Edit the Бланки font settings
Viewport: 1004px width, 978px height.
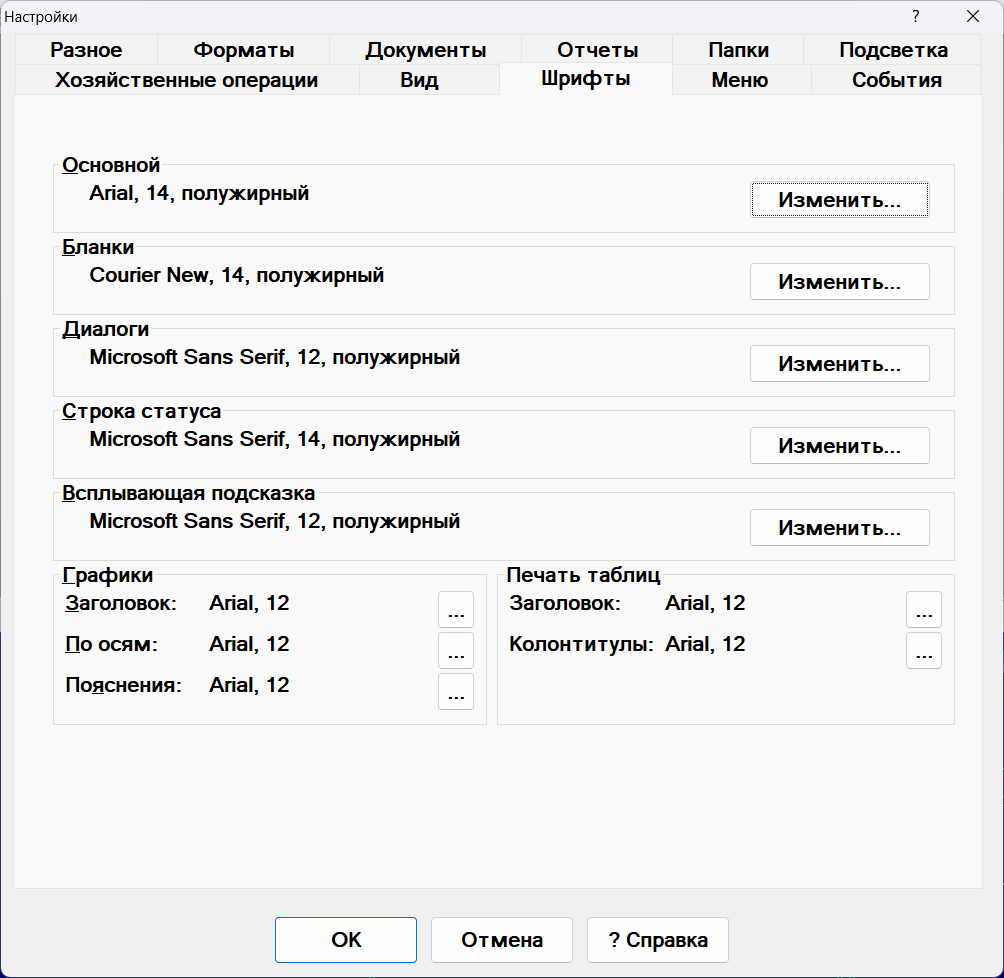tap(839, 281)
